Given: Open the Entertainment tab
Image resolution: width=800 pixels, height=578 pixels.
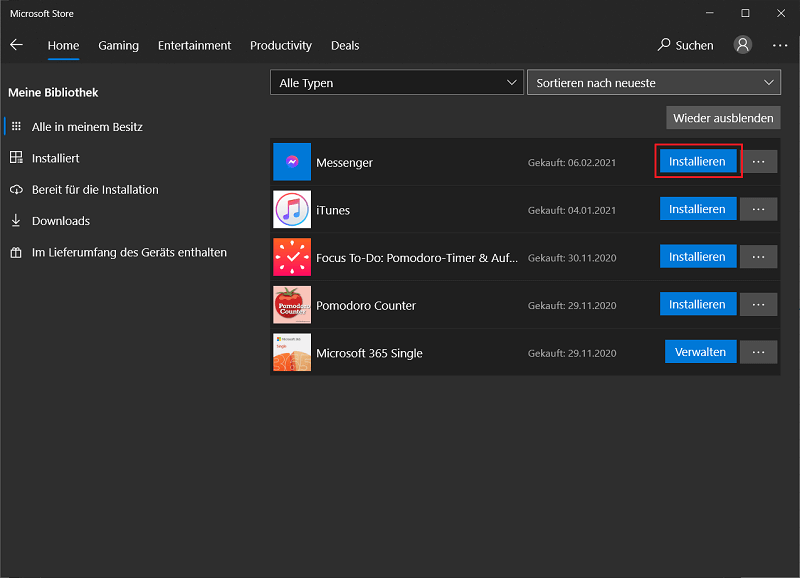Looking at the screenshot, I should pos(194,45).
